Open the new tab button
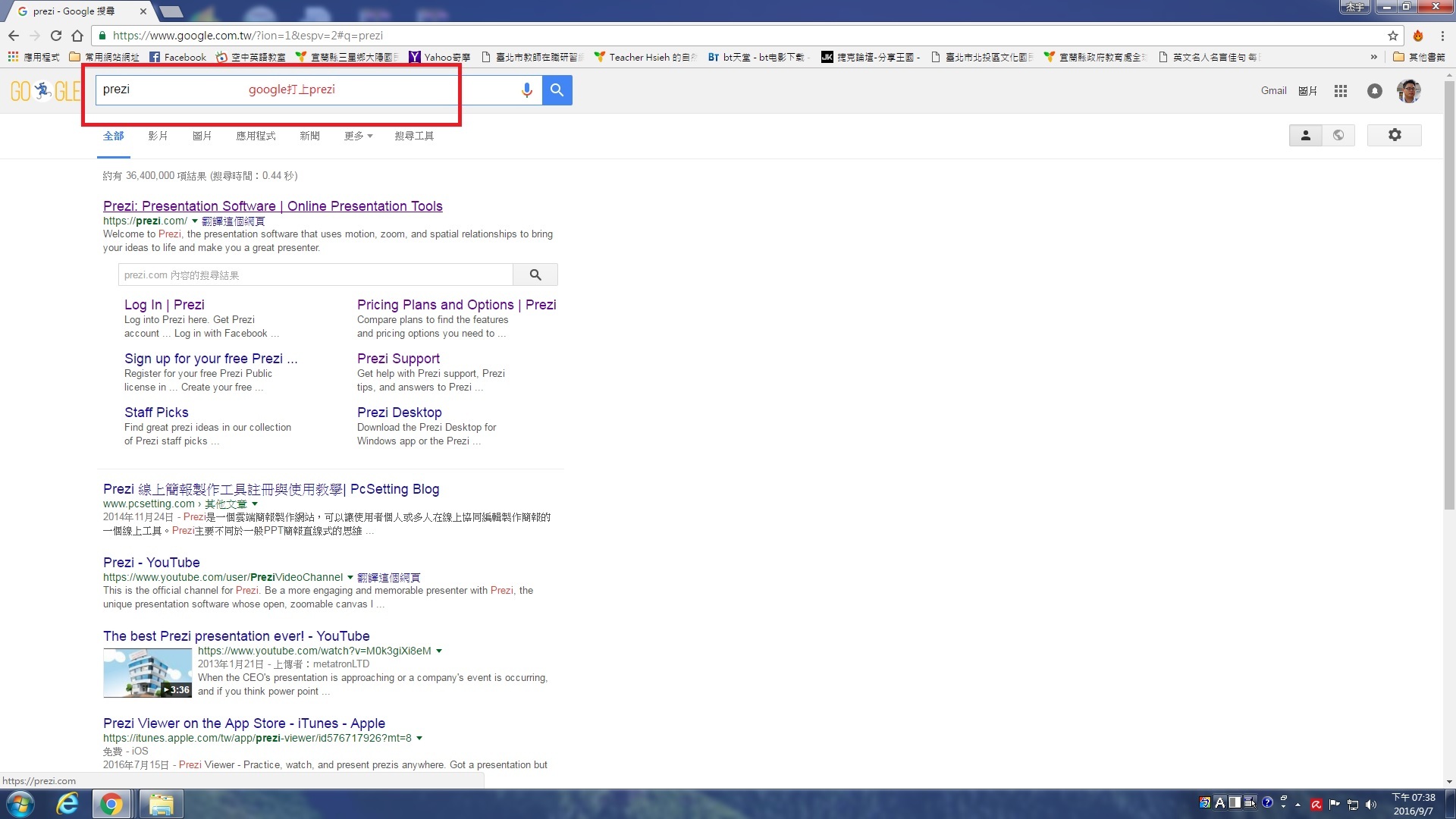The image size is (1456, 819). (171, 11)
